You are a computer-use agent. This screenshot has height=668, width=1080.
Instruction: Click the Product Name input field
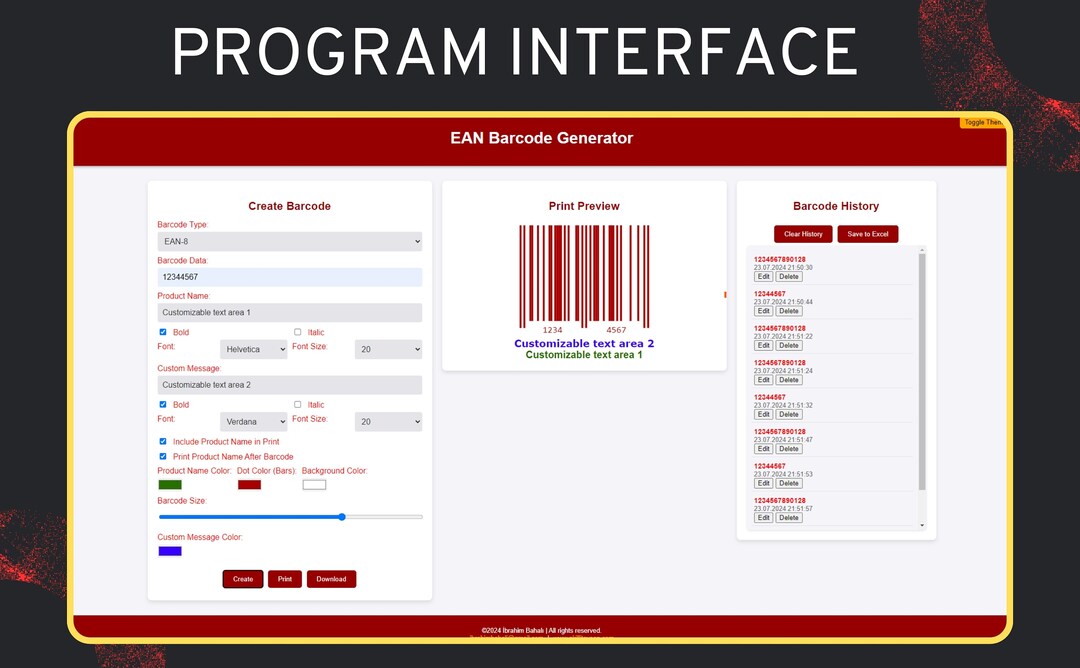(289, 313)
